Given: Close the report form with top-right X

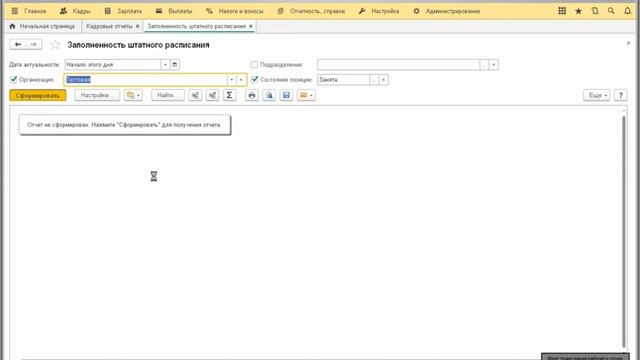Looking at the screenshot, I should click(x=628, y=43).
